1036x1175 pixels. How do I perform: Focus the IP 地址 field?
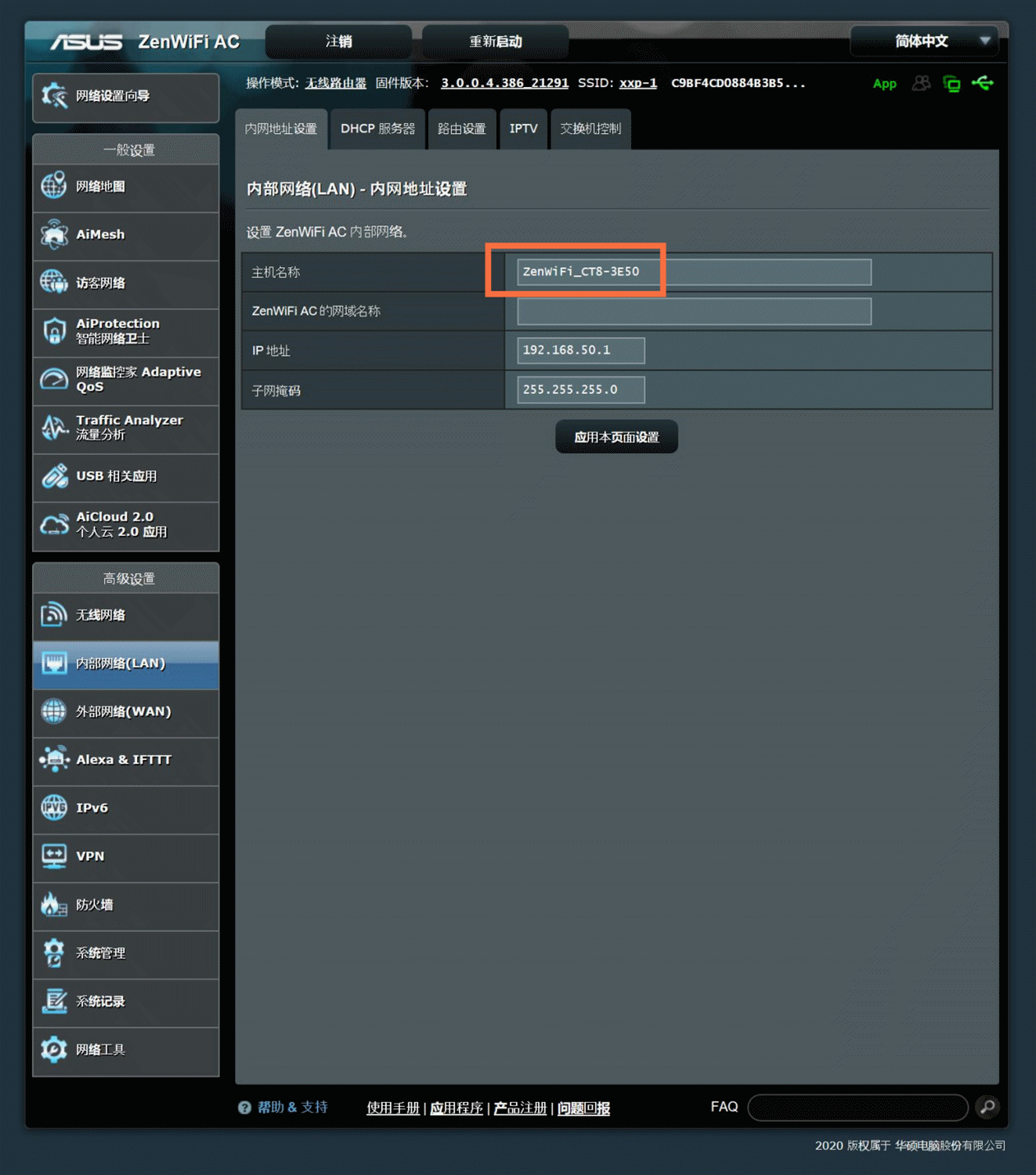[x=581, y=350]
